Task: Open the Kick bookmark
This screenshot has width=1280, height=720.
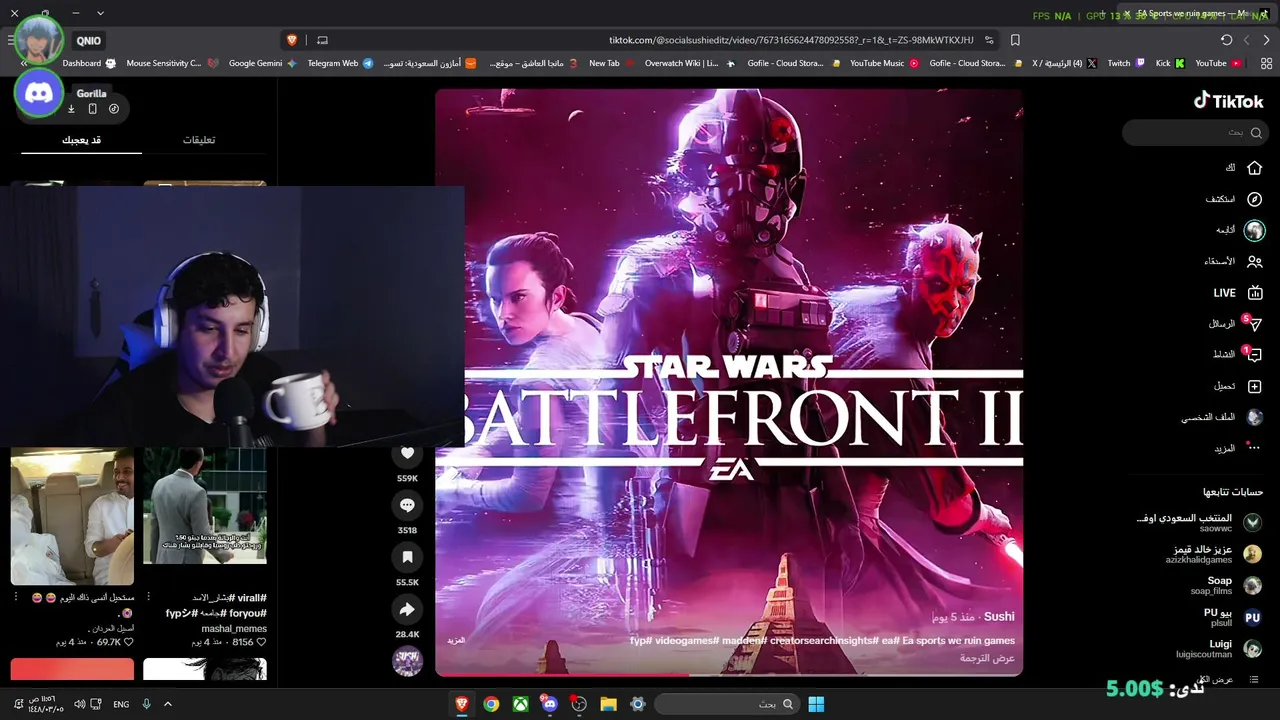Action: [x=1170, y=63]
